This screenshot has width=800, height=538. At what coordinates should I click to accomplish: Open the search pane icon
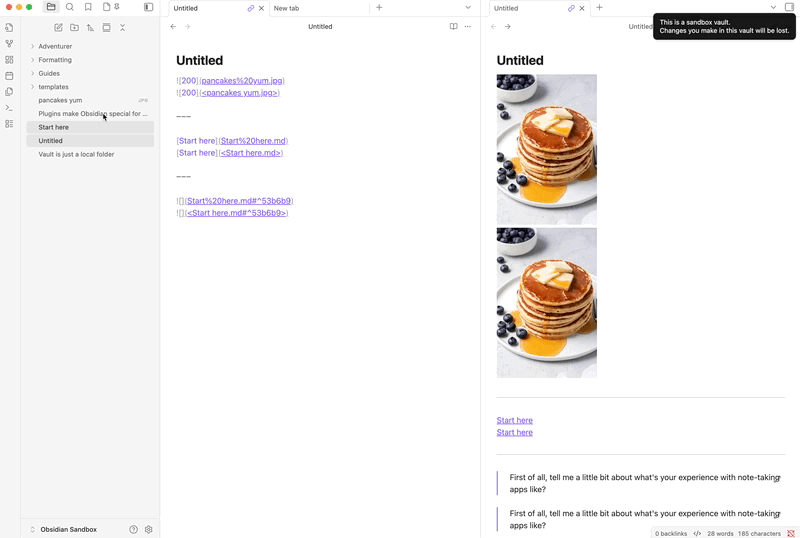[x=70, y=7]
